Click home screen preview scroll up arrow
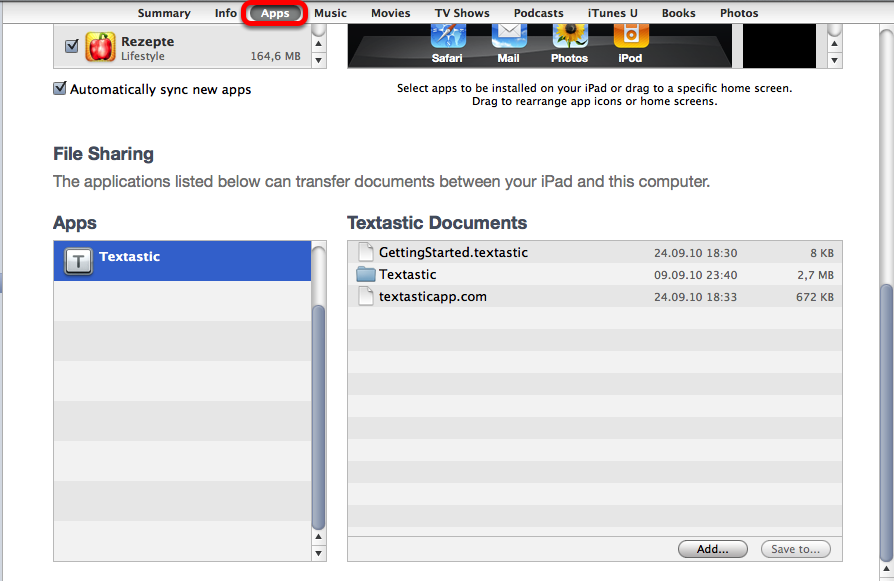This screenshot has width=894, height=581. pos(835,43)
